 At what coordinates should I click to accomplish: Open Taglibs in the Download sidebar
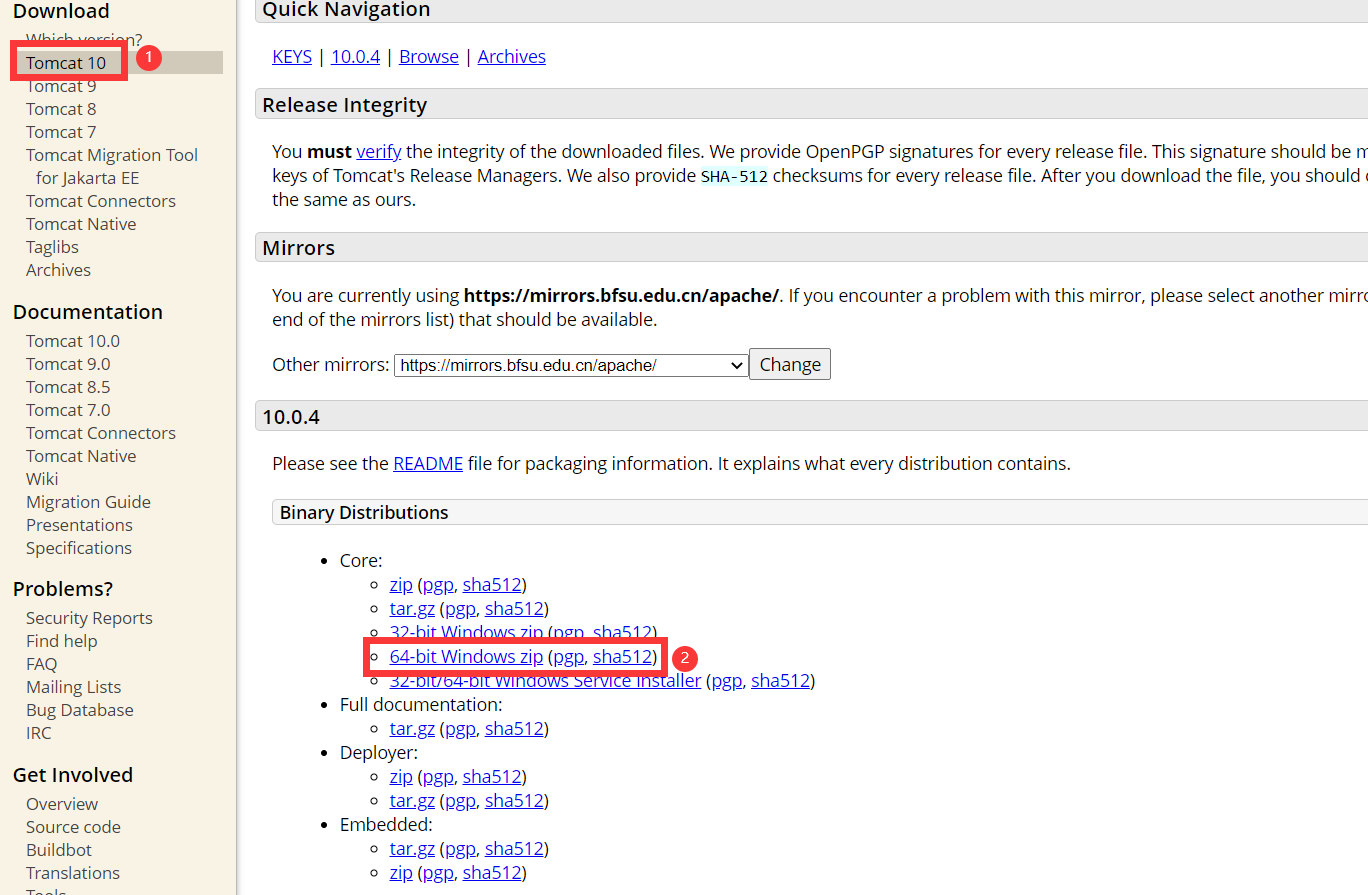tap(52, 247)
